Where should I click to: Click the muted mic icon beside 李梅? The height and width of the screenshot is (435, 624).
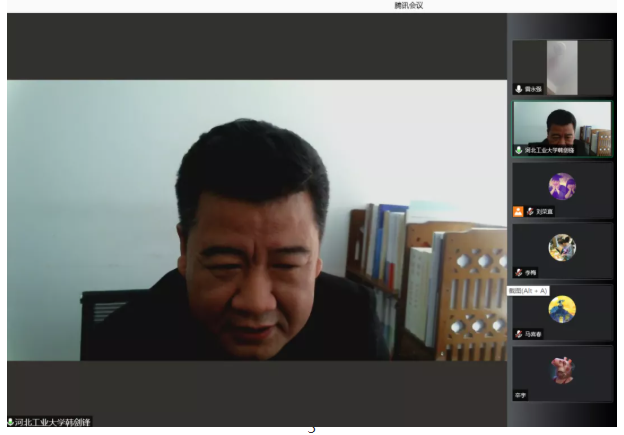click(x=519, y=272)
